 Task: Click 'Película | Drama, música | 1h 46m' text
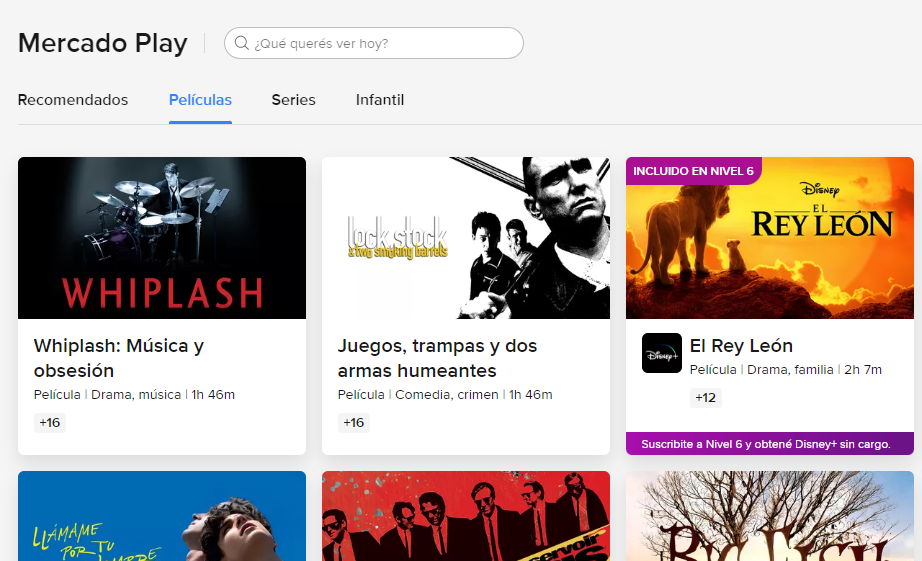(134, 395)
